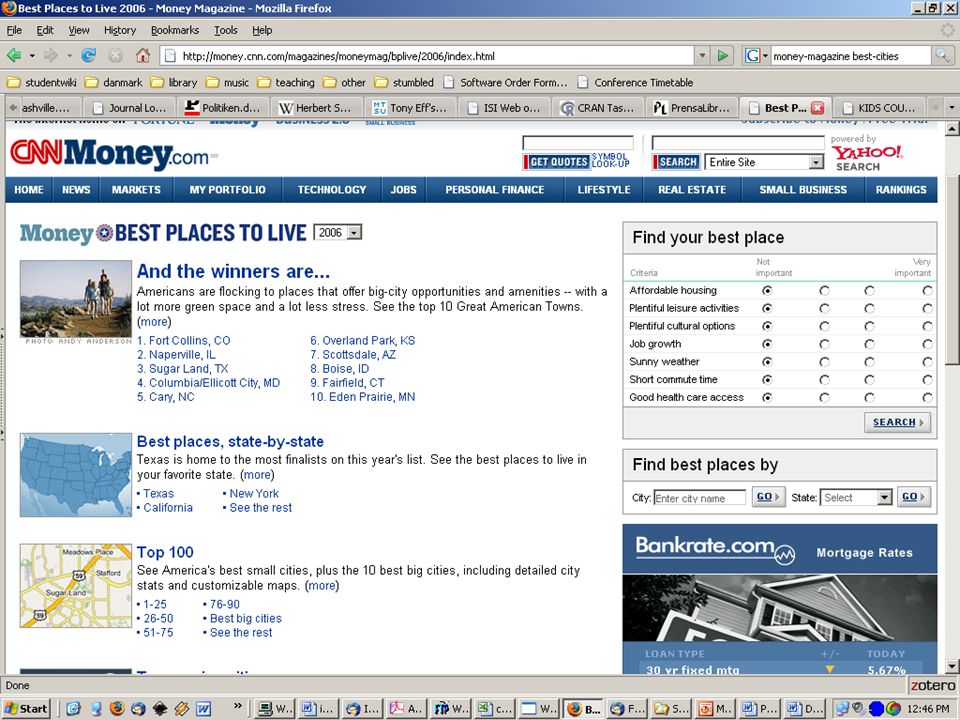Click the red SEARCH button near Yahoo

coord(676,162)
